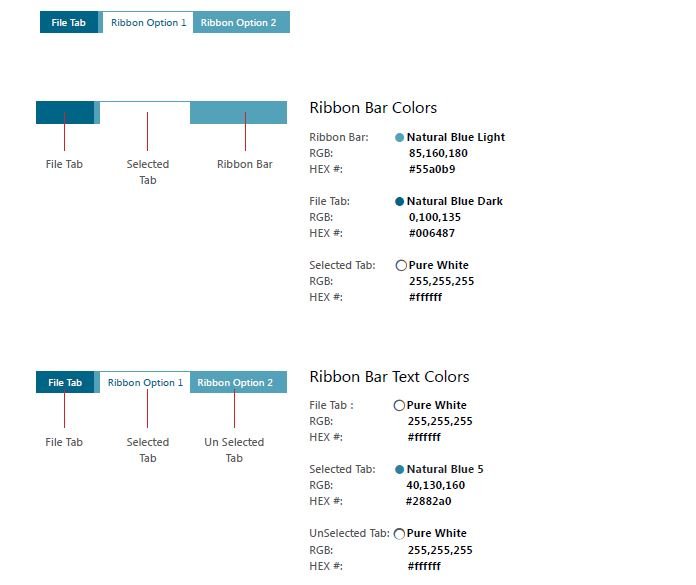Click the #2882a0 hex value
Screen dimensions: 696x585
428,501
